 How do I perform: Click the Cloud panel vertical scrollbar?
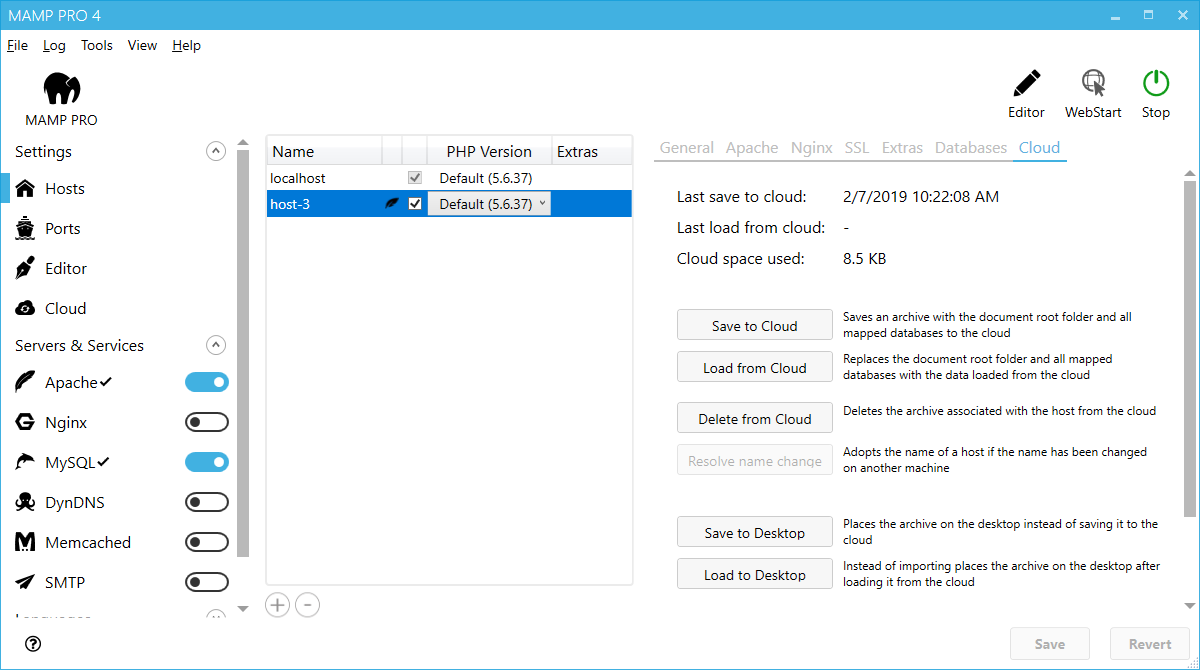pyautogui.click(x=1190, y=348)
